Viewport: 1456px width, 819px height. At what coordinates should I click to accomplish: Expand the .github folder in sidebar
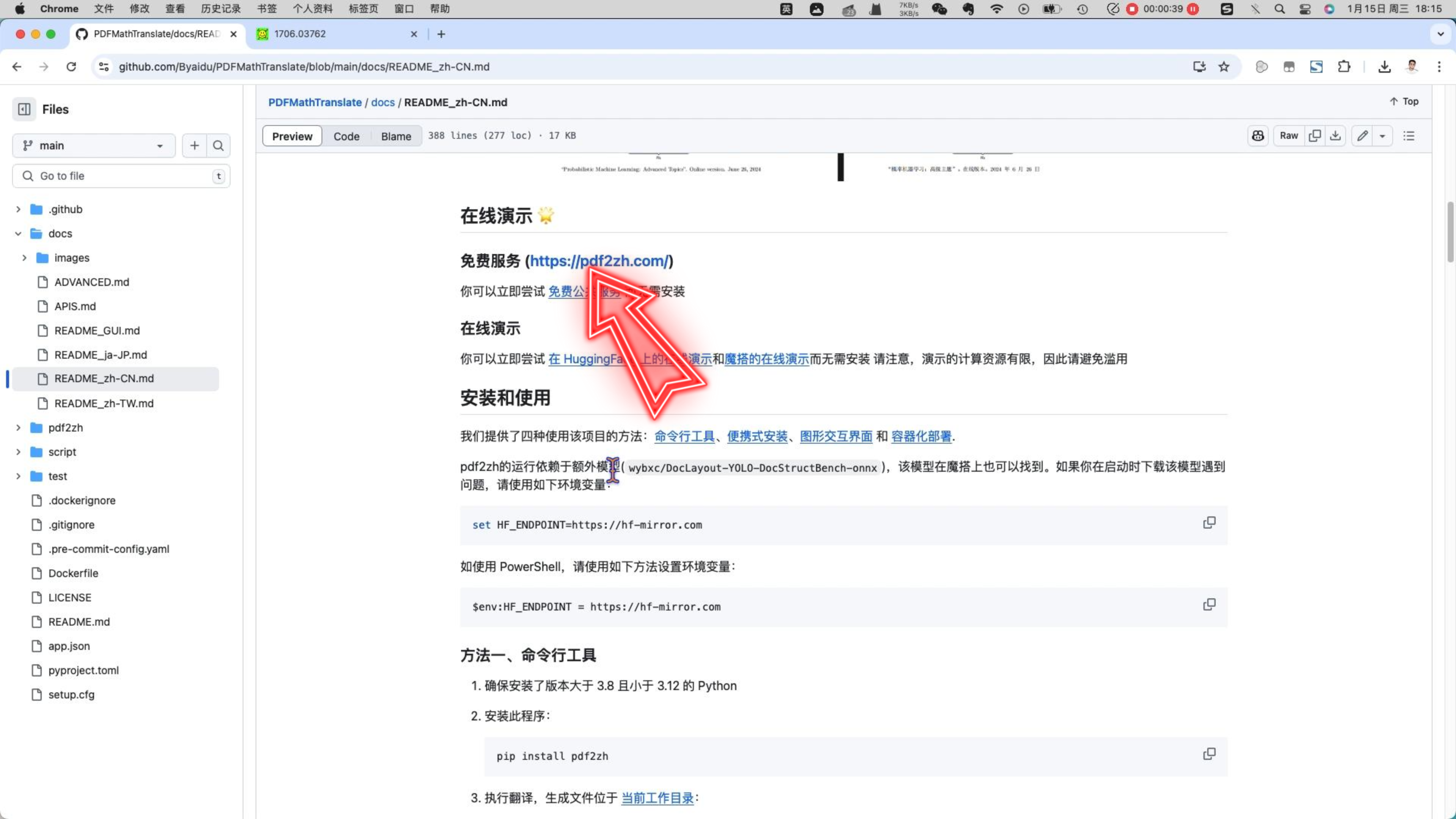(x=17, y=208)
